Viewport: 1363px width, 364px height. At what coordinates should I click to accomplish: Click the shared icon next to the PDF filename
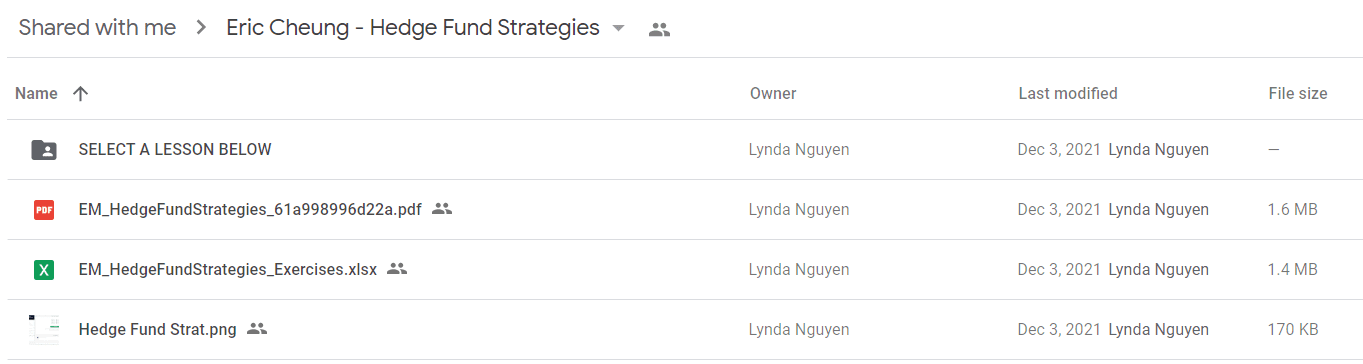(x=443, y=209)
